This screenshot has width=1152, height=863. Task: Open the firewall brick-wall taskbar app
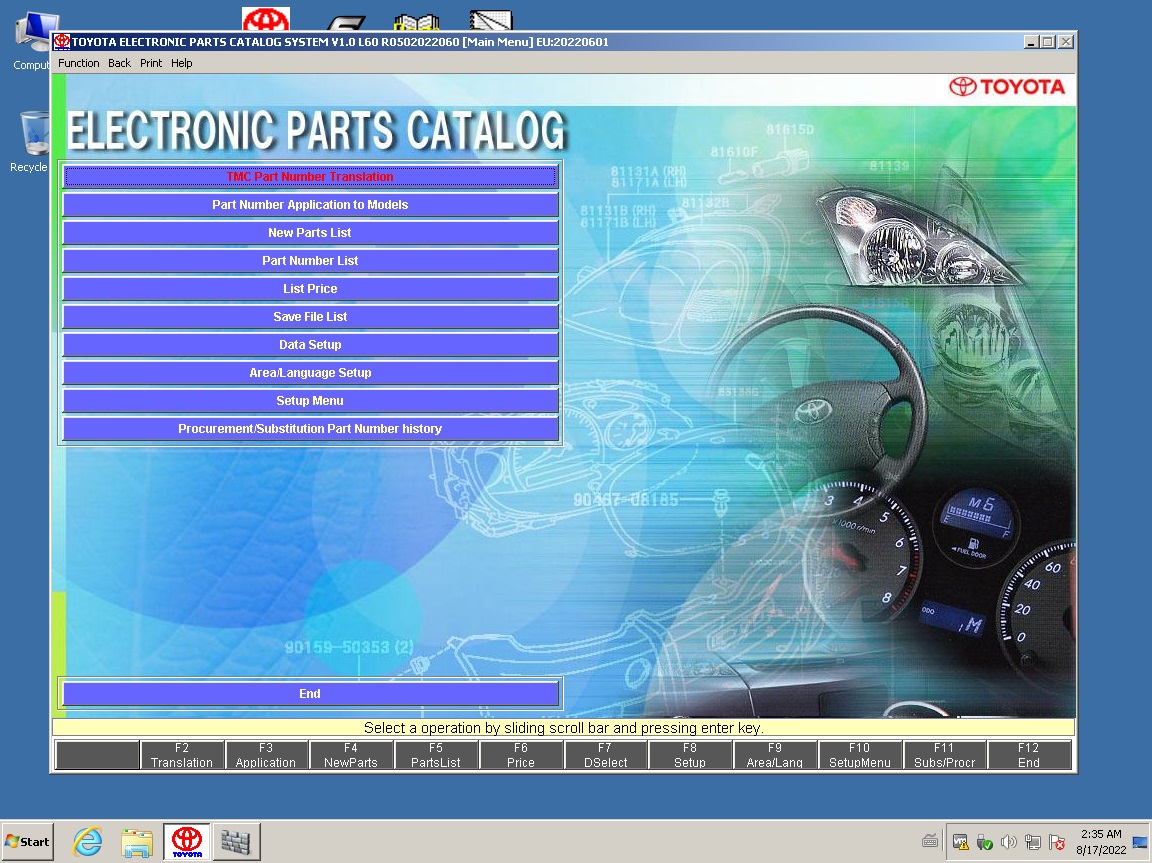point(236,842)
